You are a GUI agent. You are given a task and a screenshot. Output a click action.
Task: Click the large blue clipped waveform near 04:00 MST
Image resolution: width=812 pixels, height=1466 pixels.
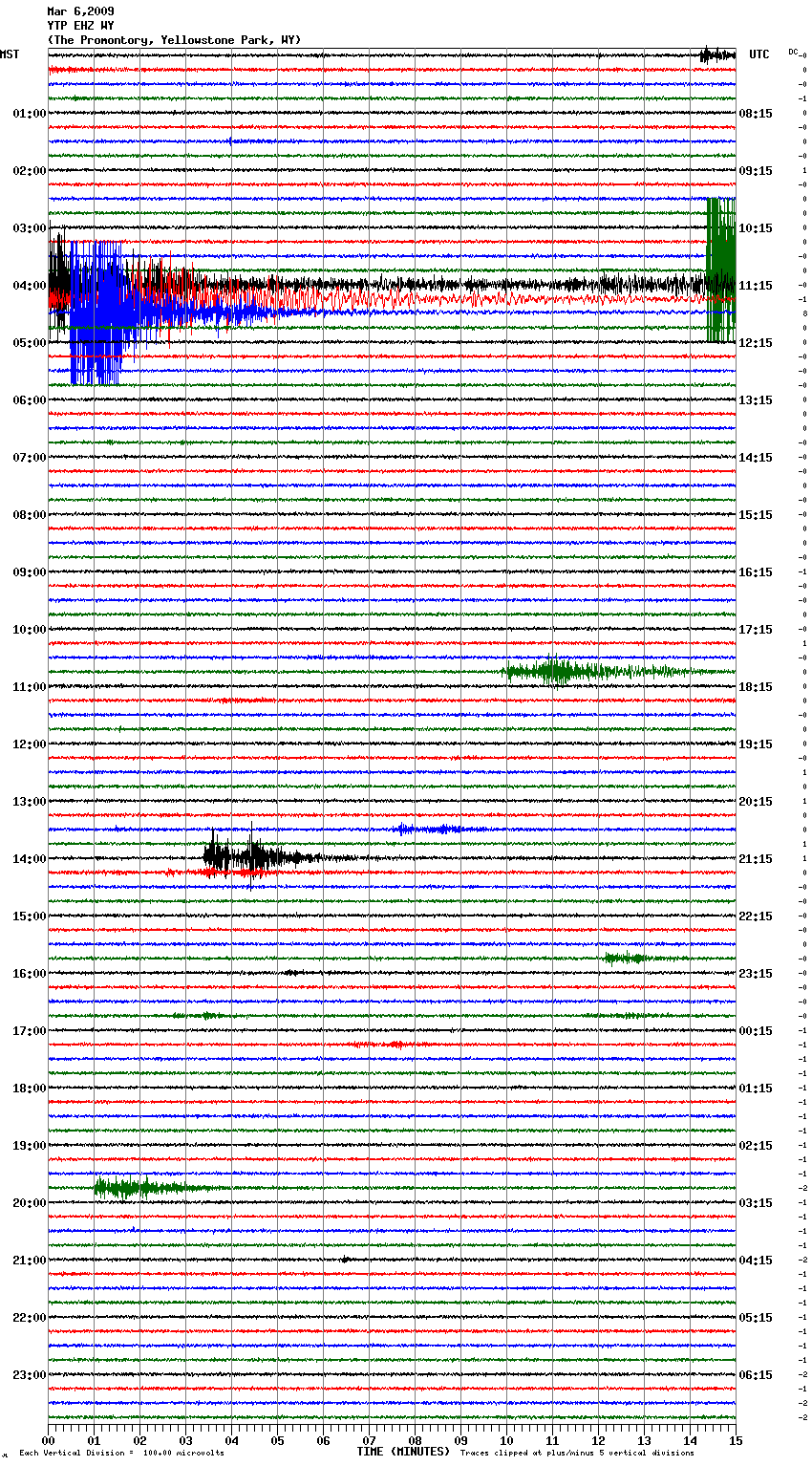[96, 313]
